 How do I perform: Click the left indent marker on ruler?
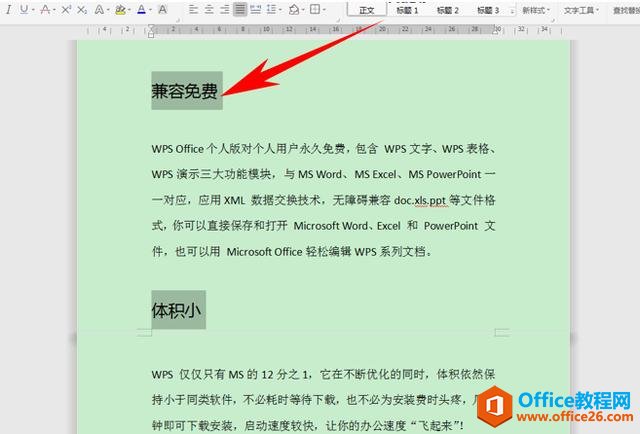point(151,34)
